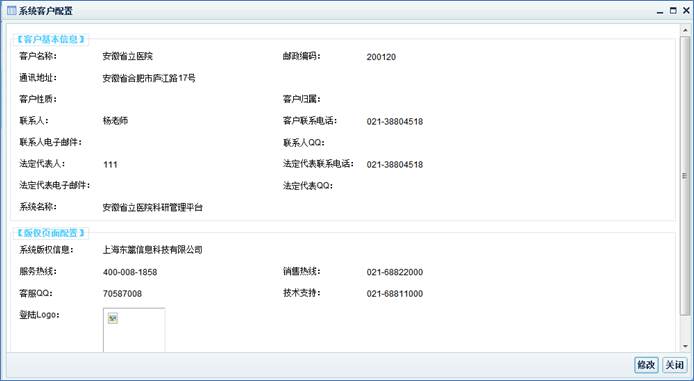The width and height of the screenshot is (694, 381).
Task: Click the 修改 button
Action: pos(646,365)
